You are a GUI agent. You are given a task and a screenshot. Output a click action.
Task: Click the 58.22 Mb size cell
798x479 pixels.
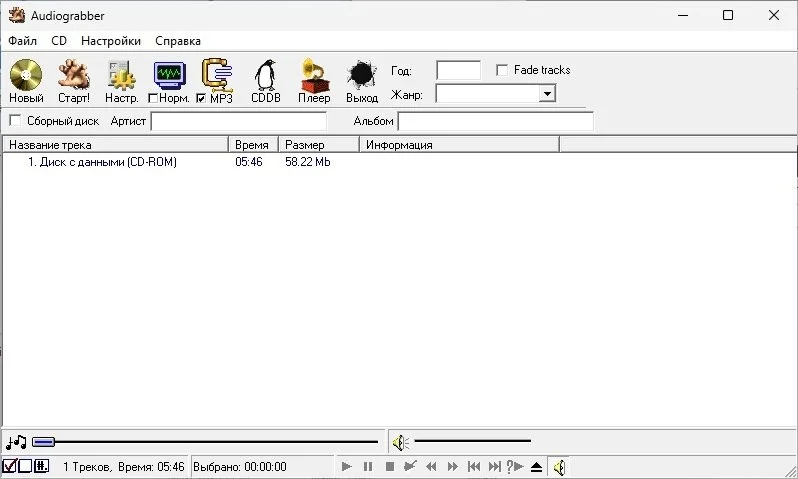pyautogui.click(x=307, y=162)
